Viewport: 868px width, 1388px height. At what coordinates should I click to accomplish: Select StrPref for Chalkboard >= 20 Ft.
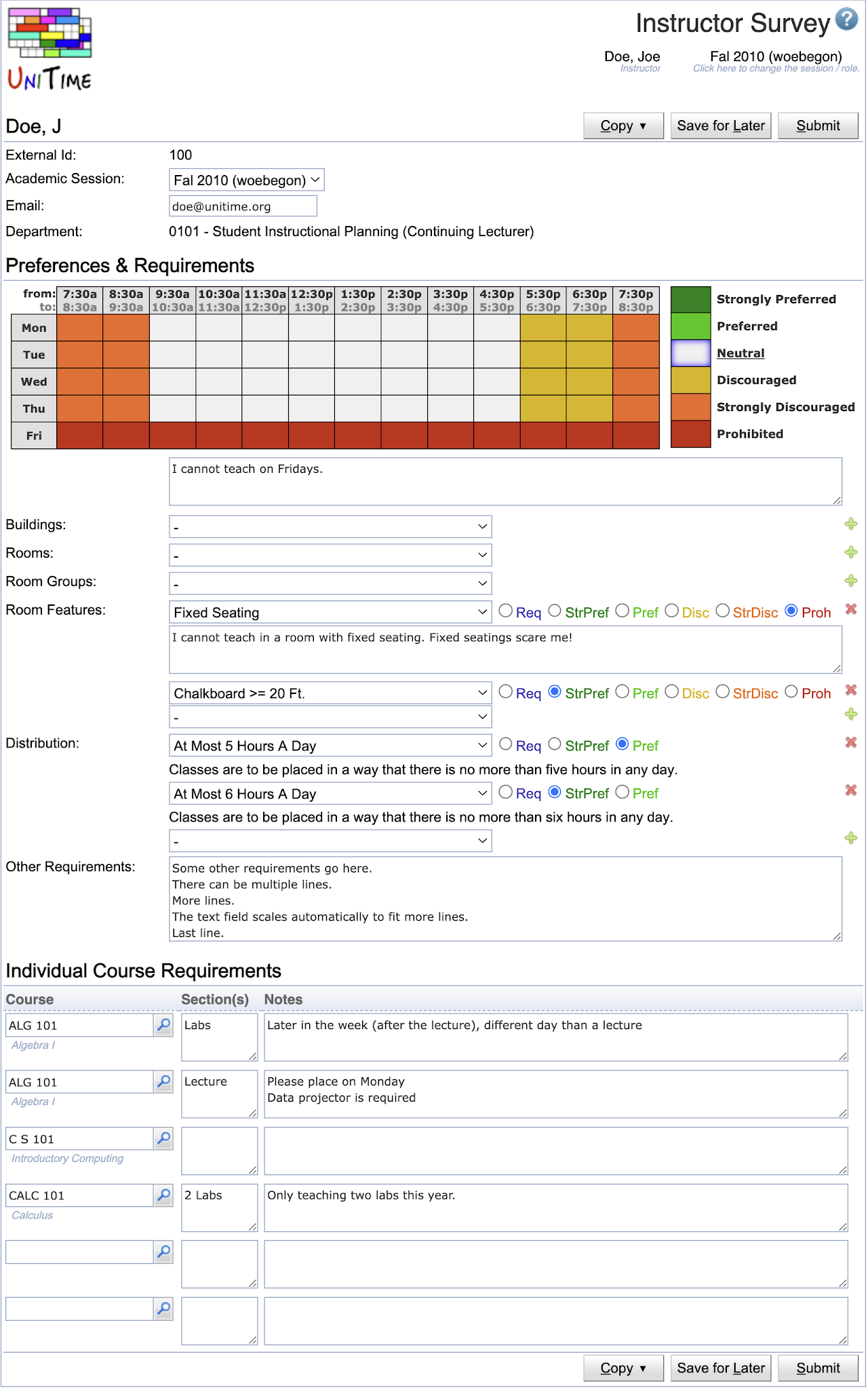point(555,691)
